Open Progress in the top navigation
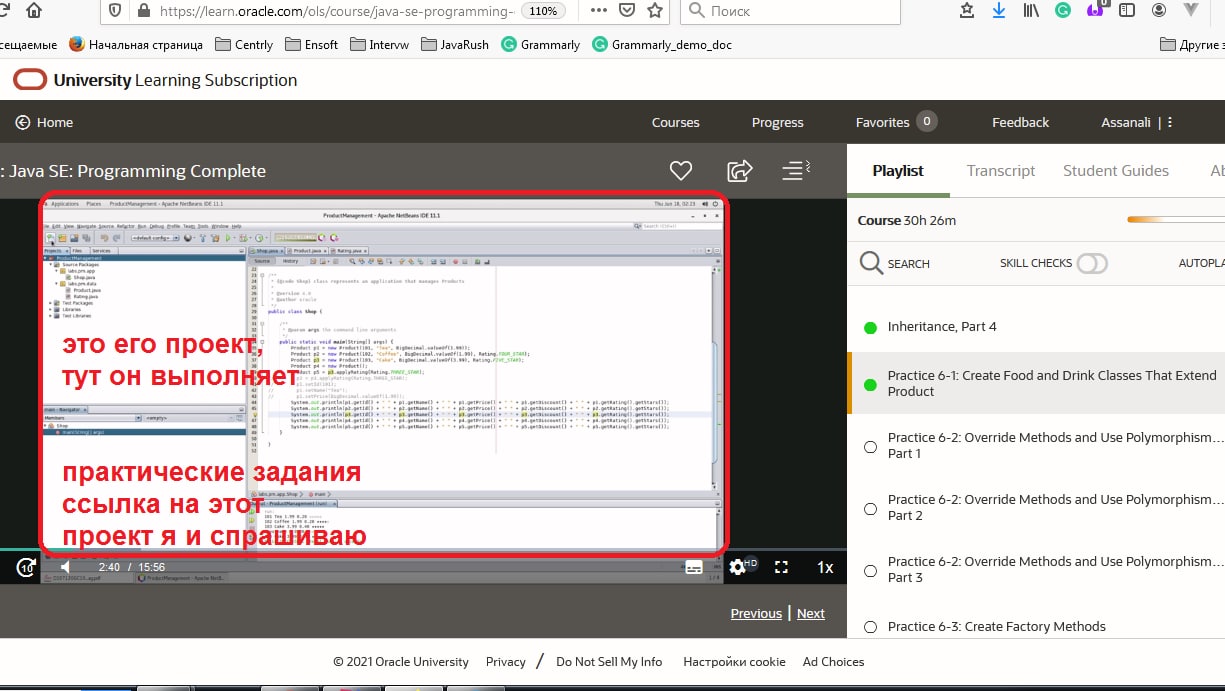Image resolution: width=1225 pixels, height=691 pixels. click(x=778, y=122)
